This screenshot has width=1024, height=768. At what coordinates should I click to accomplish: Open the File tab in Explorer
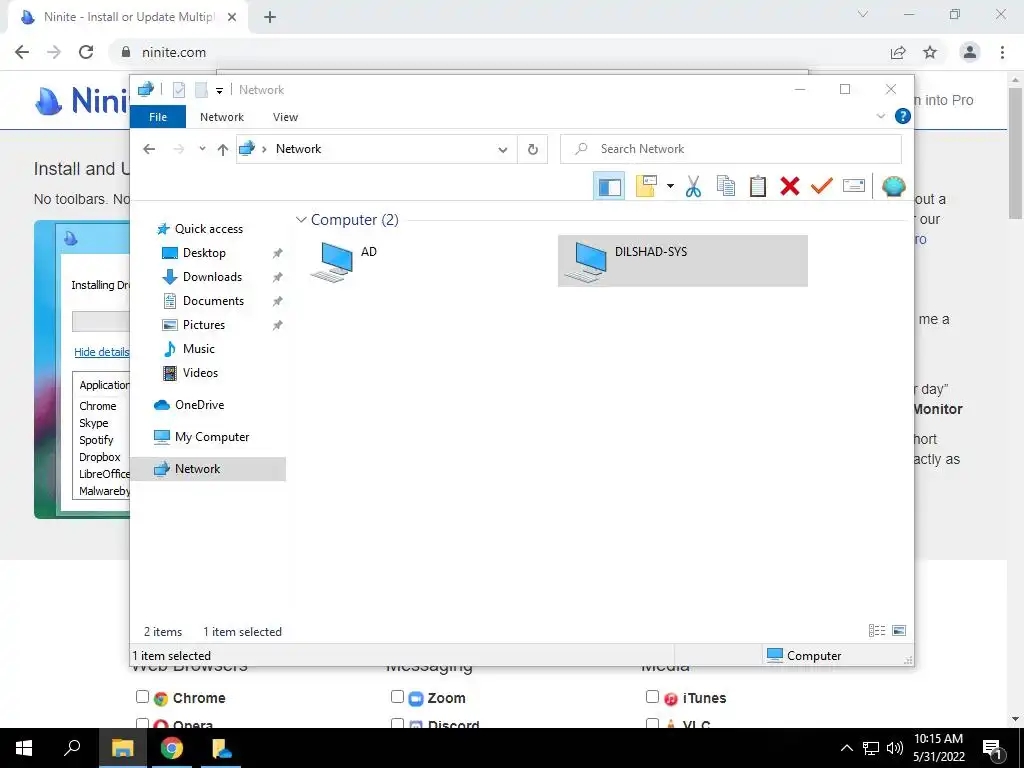pos(158,117)
